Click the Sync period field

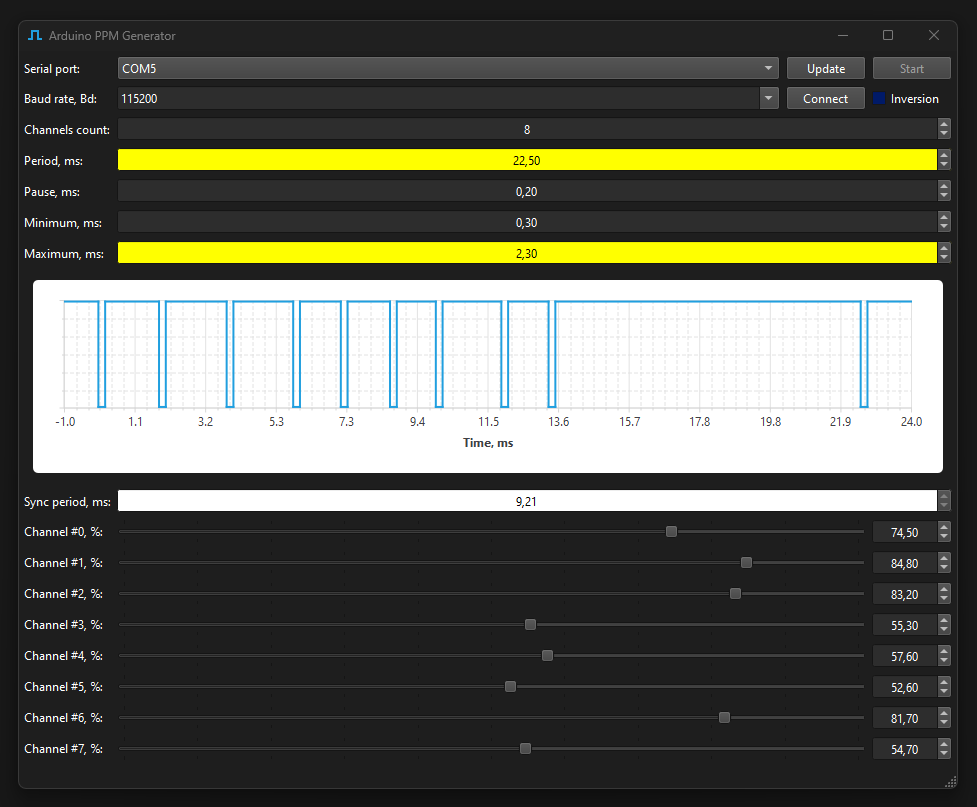(x=527, y=501)
